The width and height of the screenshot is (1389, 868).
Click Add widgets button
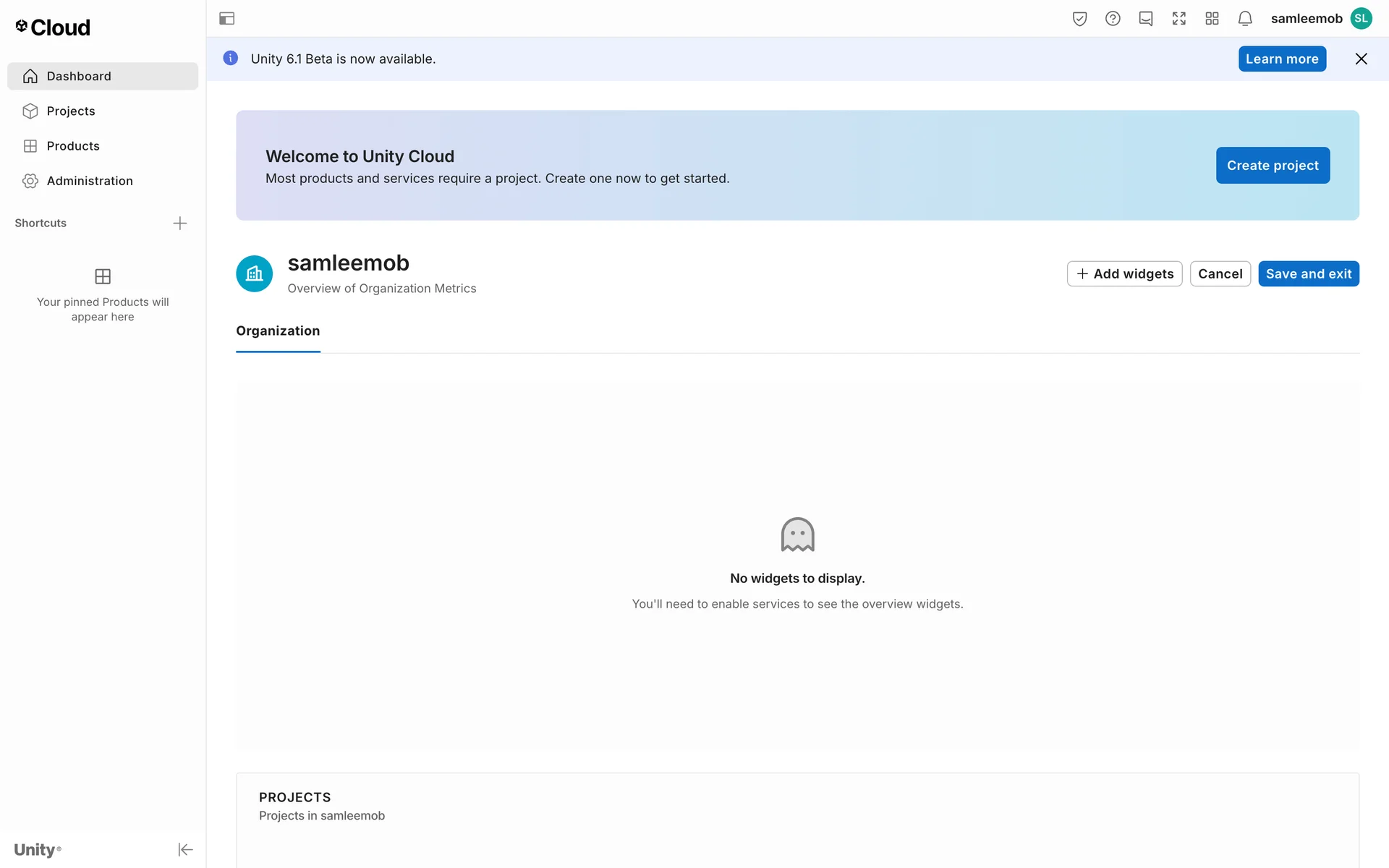[1124, 274]
